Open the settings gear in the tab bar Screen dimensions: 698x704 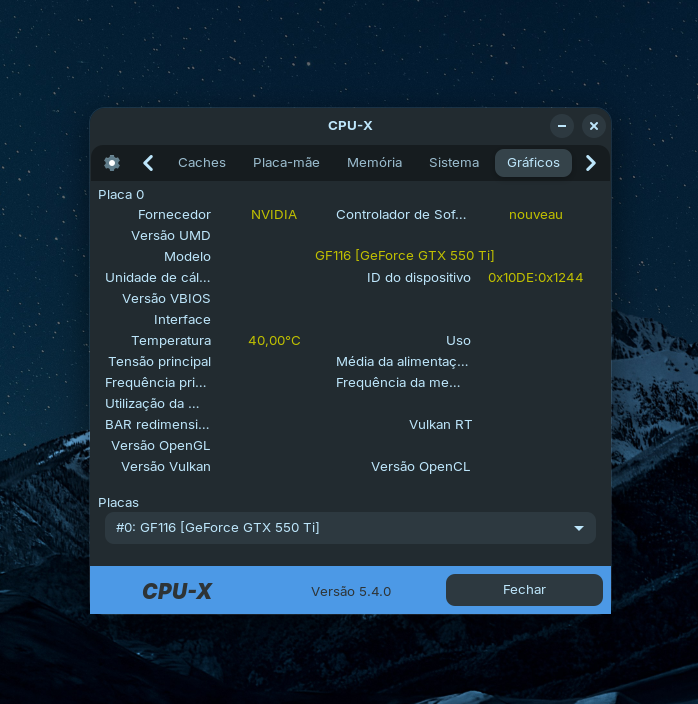click(x=112, y=163)
